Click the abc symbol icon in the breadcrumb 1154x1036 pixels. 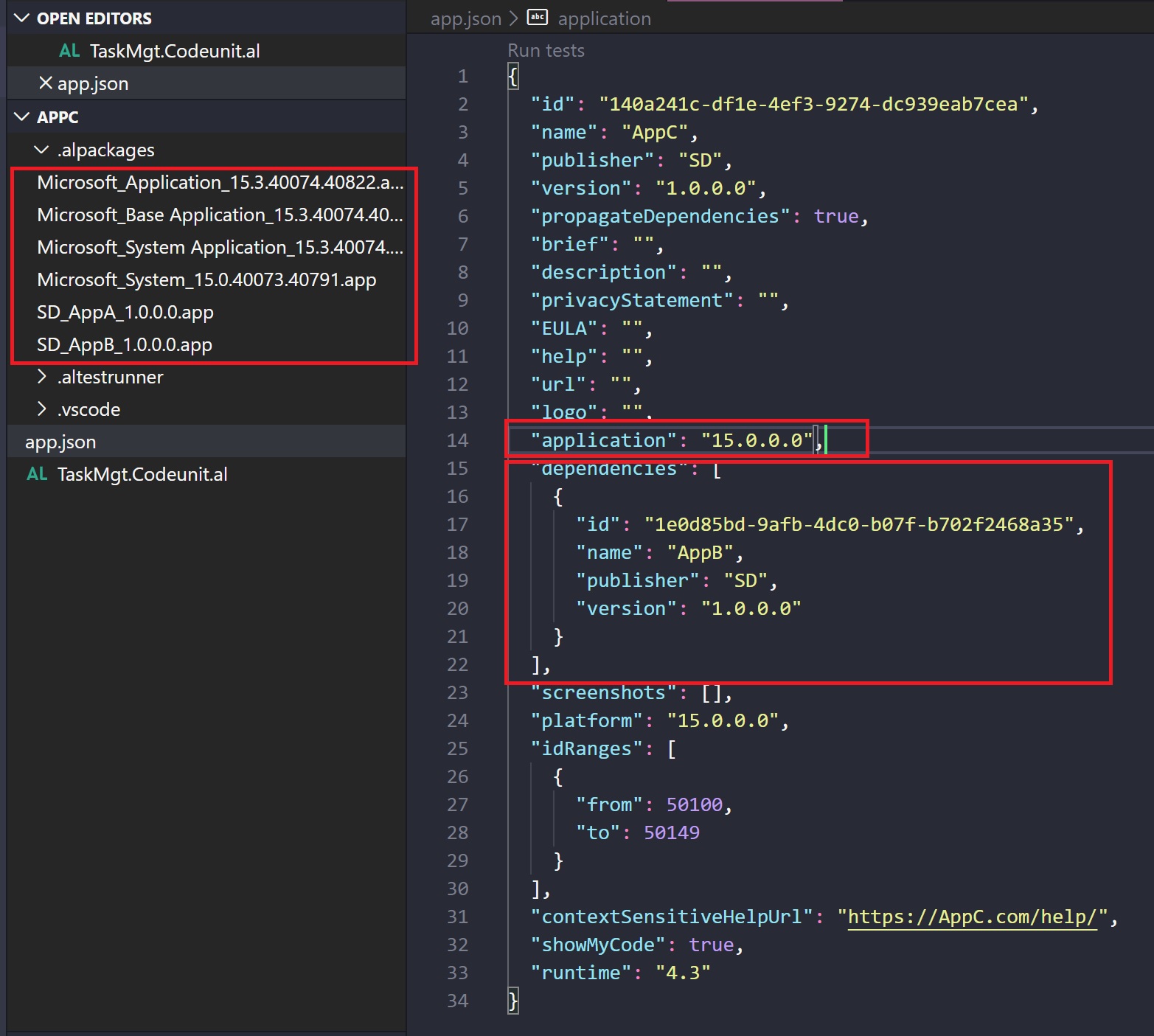point(537,17)
